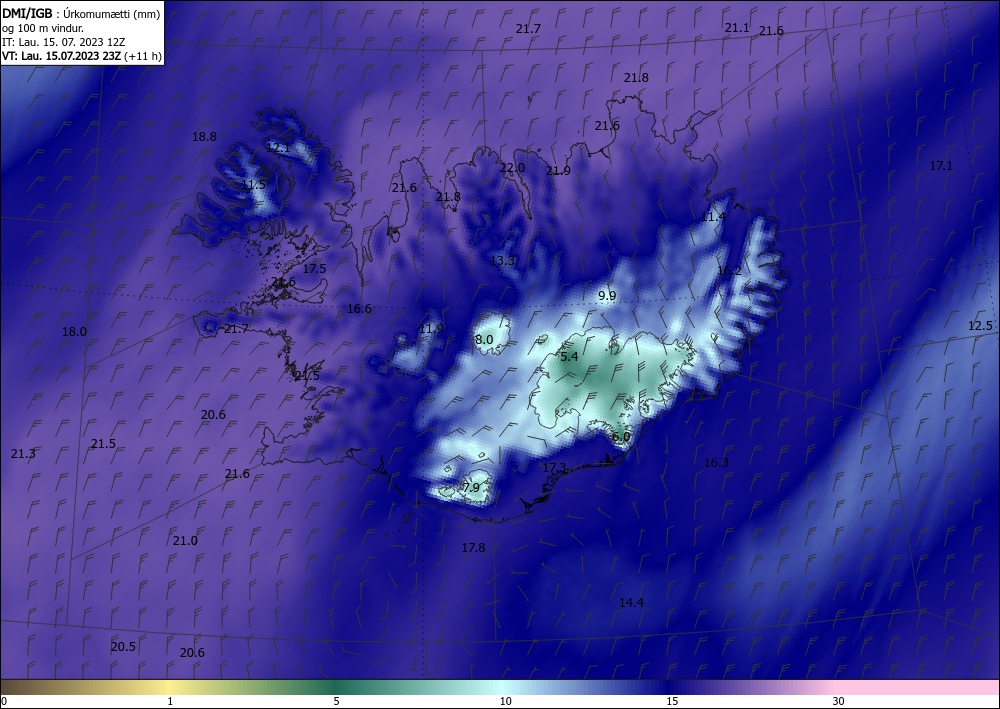Select the bold "VT: Lau. 15.07.2023 23Z" line
1000x709 pixels.
[62, 56]
